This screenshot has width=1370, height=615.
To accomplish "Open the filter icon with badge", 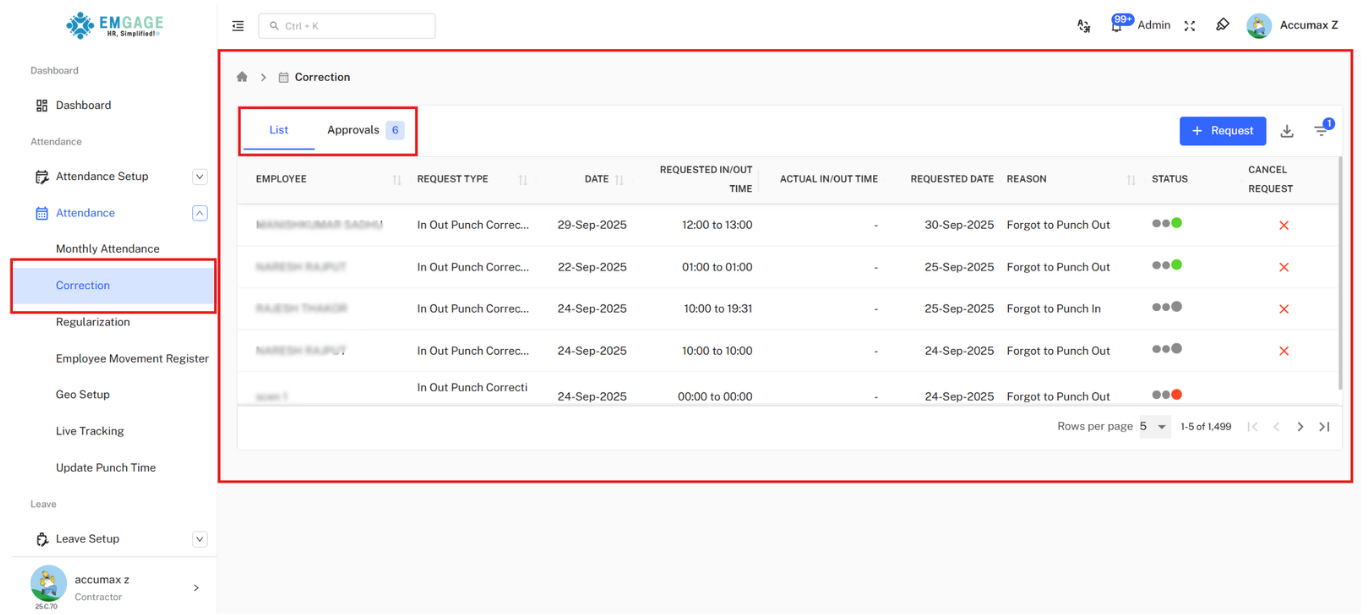I will click(1321, 131).
